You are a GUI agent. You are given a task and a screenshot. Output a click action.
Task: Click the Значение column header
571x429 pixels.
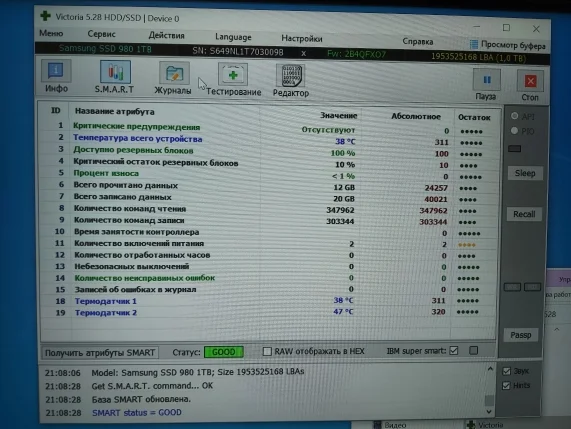[x=338, y=115]
